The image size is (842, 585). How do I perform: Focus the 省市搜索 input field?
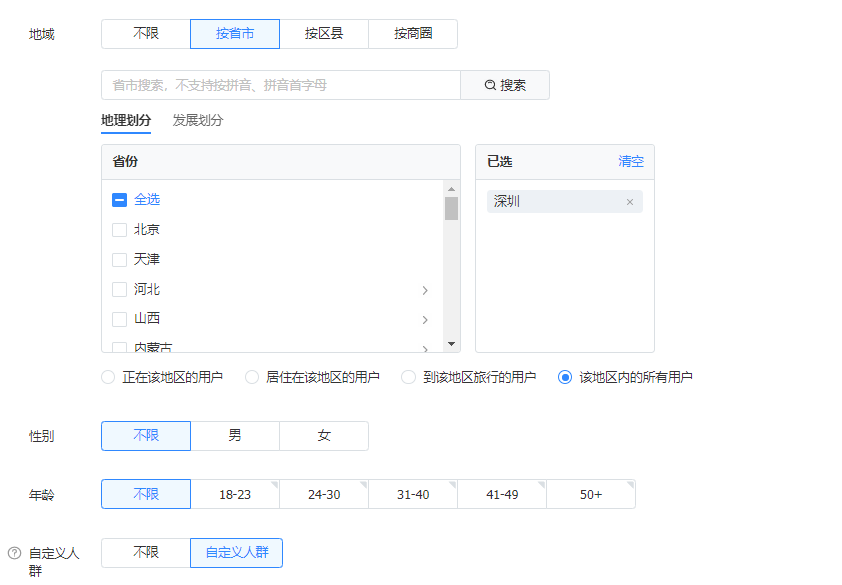click(280, 85)
